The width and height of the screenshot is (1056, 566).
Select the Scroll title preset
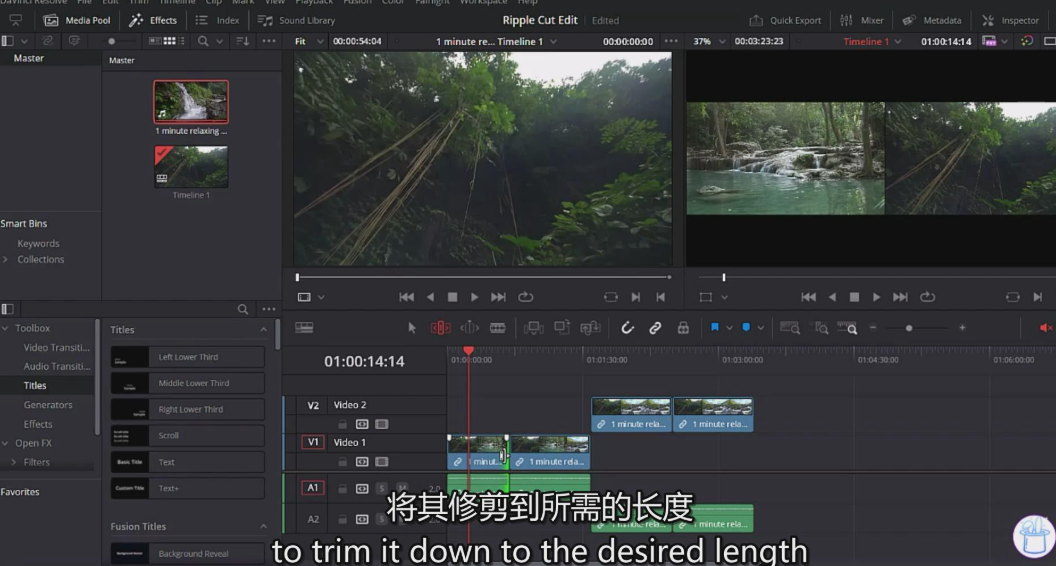[x=187, y=435]
